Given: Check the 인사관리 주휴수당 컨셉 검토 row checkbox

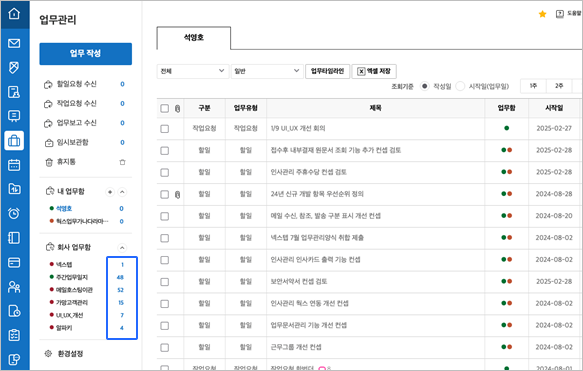Looking at the screenshot, I should [164, 172].
